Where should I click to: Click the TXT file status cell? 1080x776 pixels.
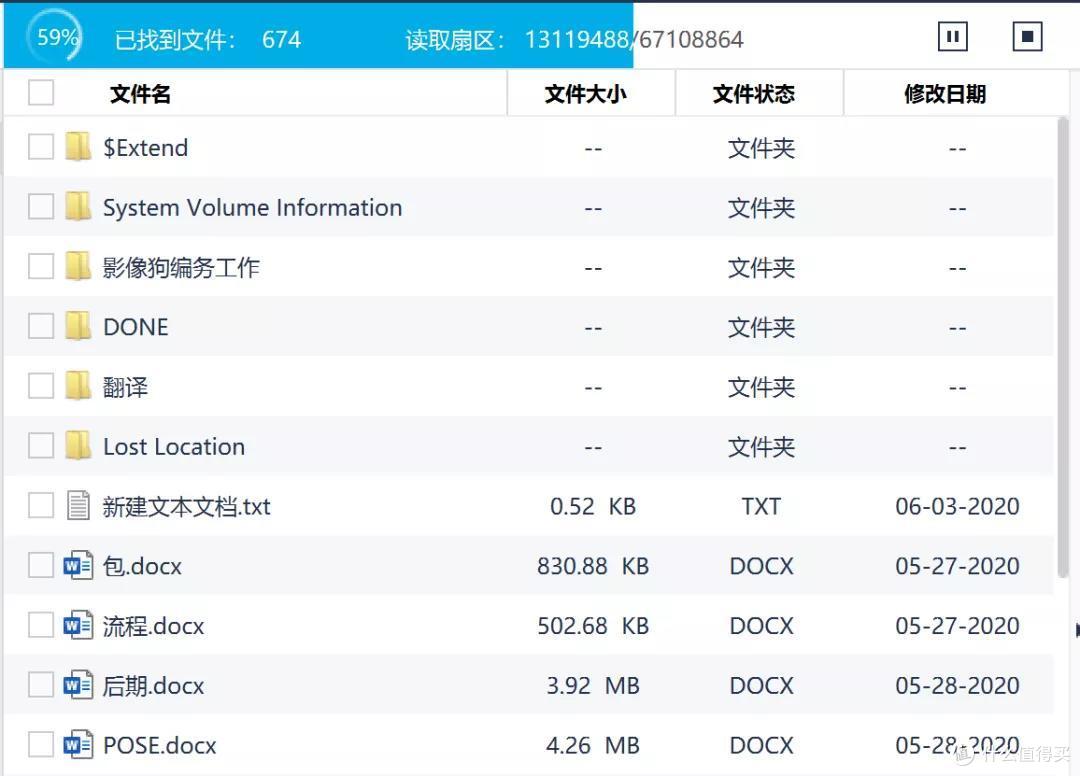pyautogui.click(x=761, y=506)
